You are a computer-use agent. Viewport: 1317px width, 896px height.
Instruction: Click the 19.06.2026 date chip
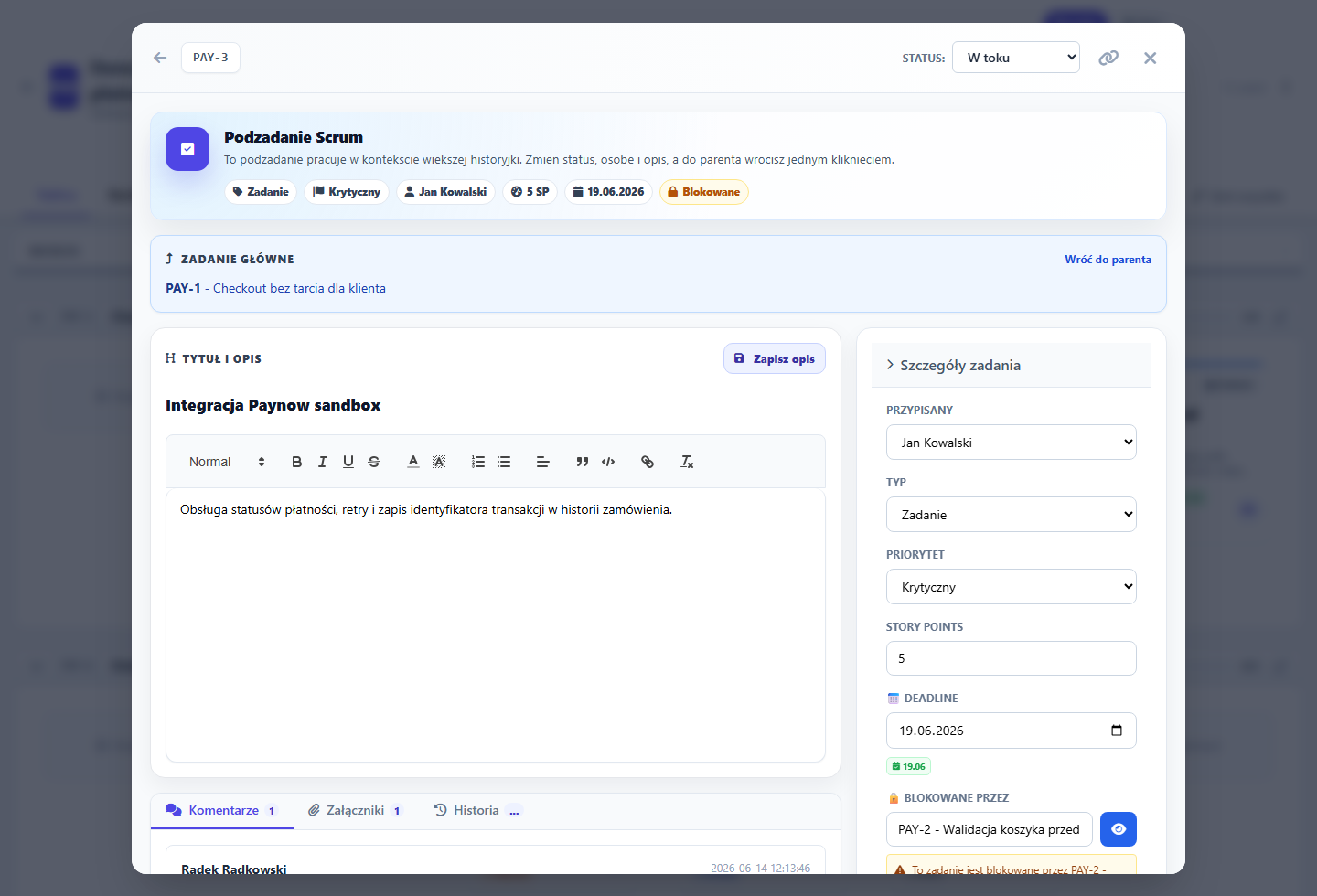tap(608, 192)
